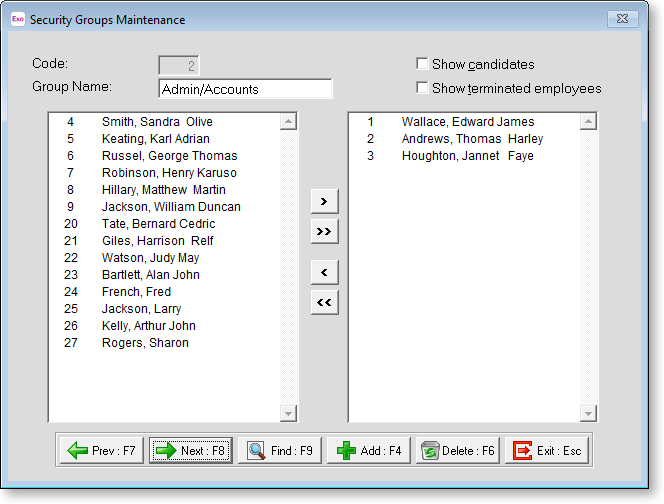Delete the group using Delete : F6
Screen dimensions: 664x504
[x=457, y=451]
